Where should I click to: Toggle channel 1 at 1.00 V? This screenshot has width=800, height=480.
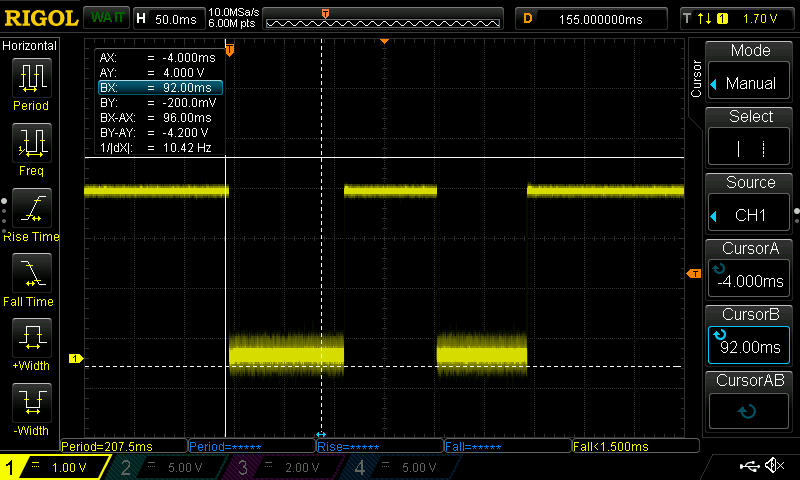coord(55,467)
